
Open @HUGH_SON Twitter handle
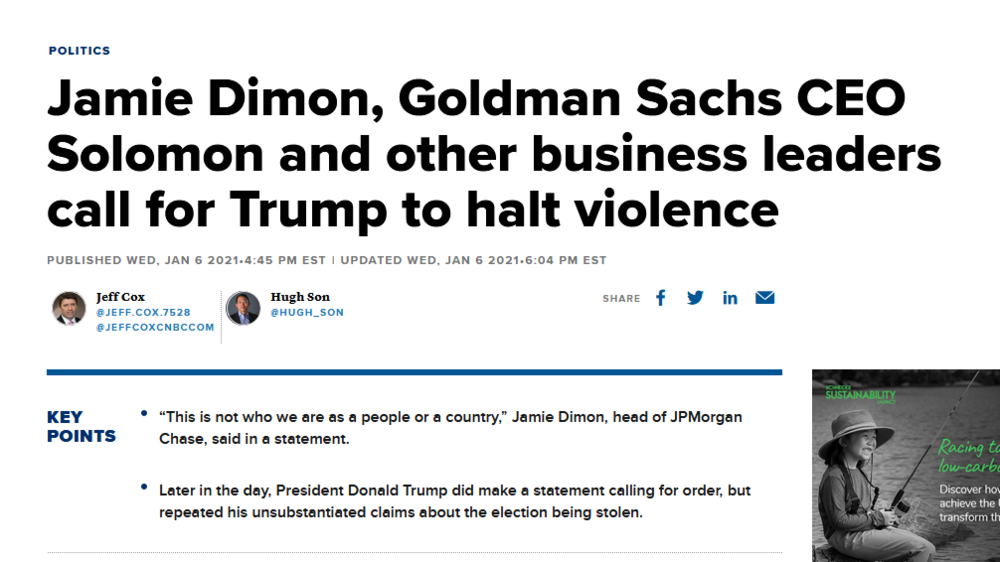coord(307,313)
